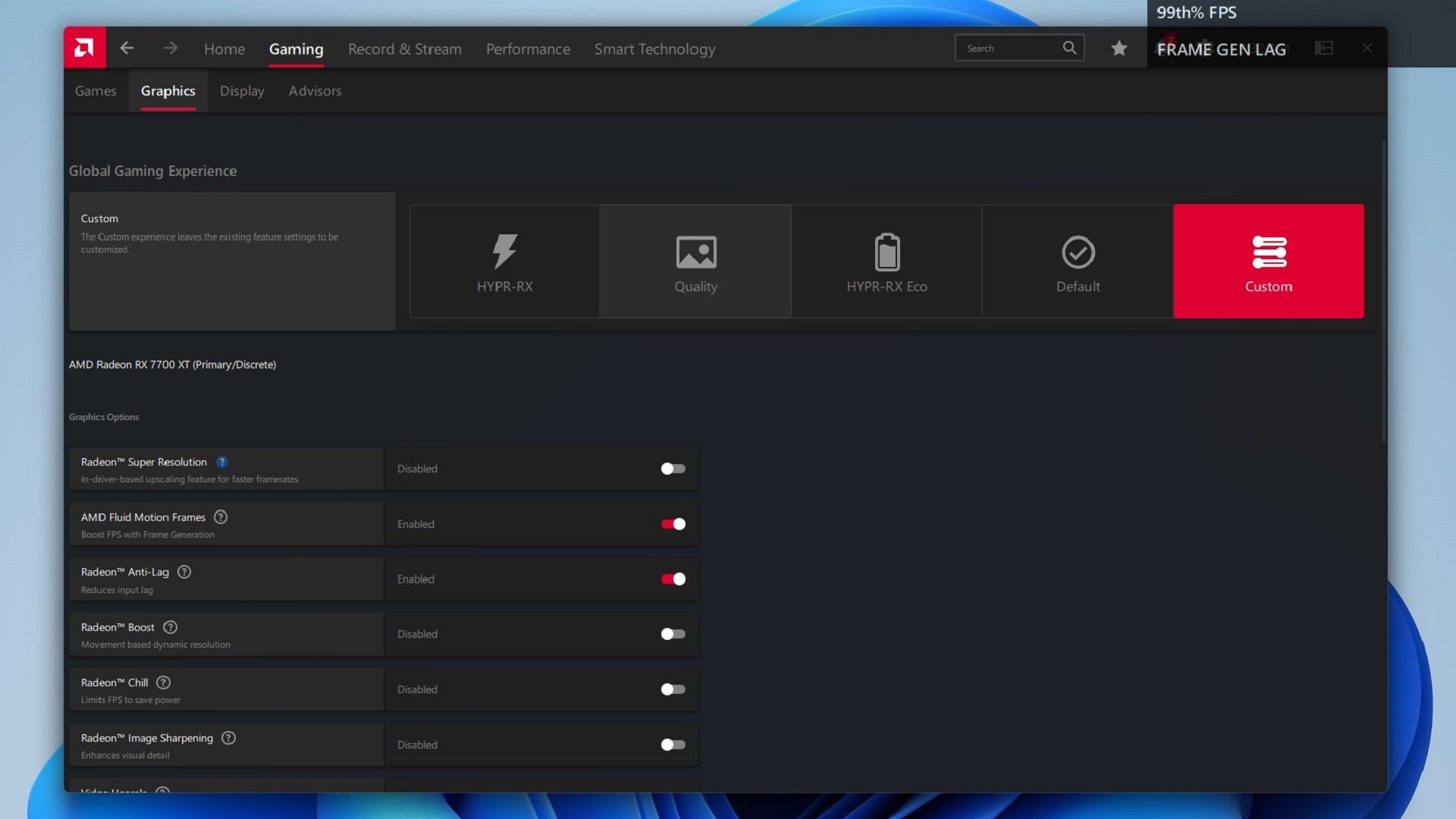1456x819 pixels.
Task: Click inside the Search field
Action: tap(1009, 47)
